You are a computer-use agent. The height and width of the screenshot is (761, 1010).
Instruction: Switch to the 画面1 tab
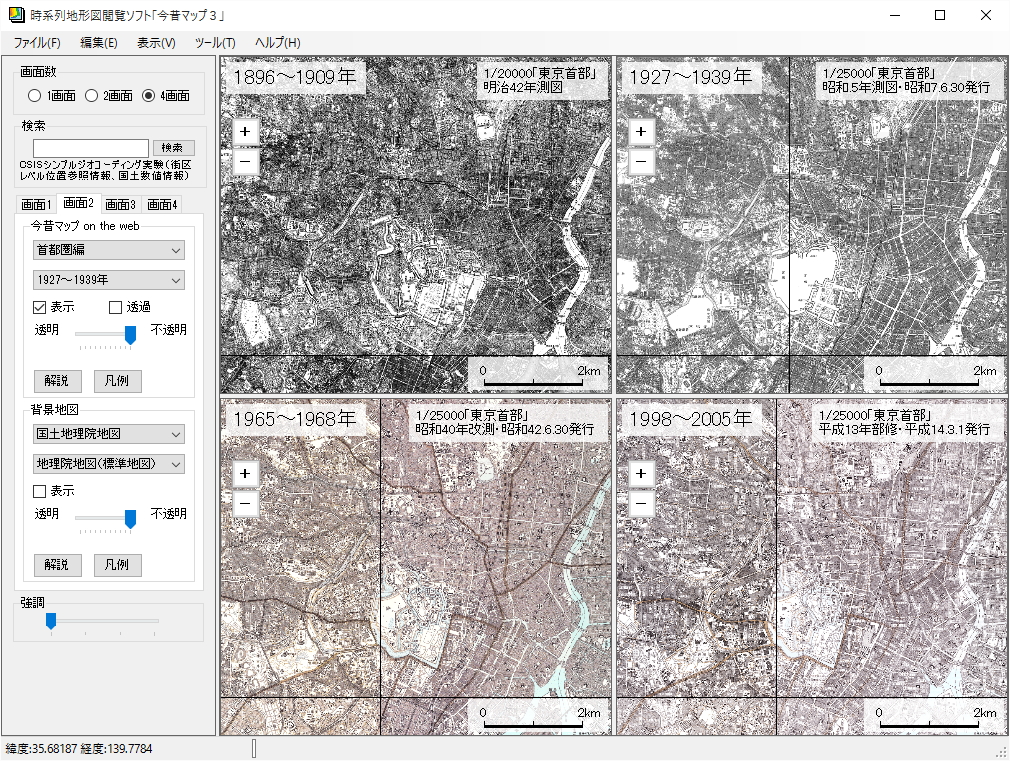click(x=36, y=204)
